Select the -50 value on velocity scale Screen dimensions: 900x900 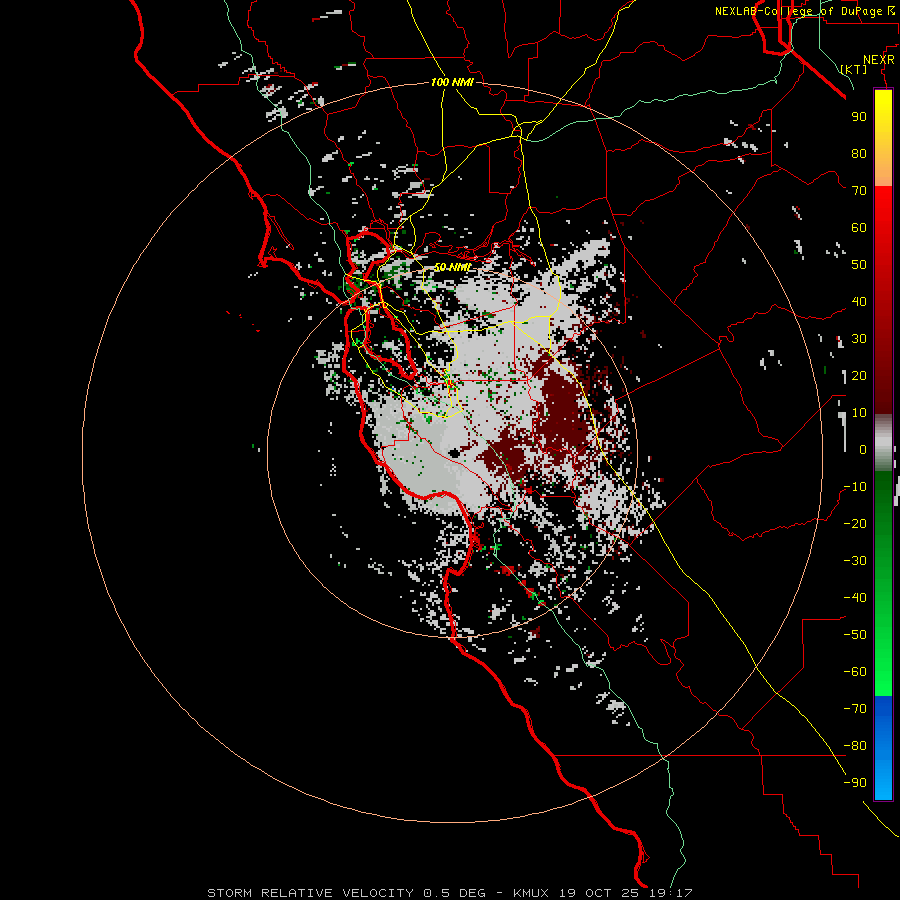(855, 635)
